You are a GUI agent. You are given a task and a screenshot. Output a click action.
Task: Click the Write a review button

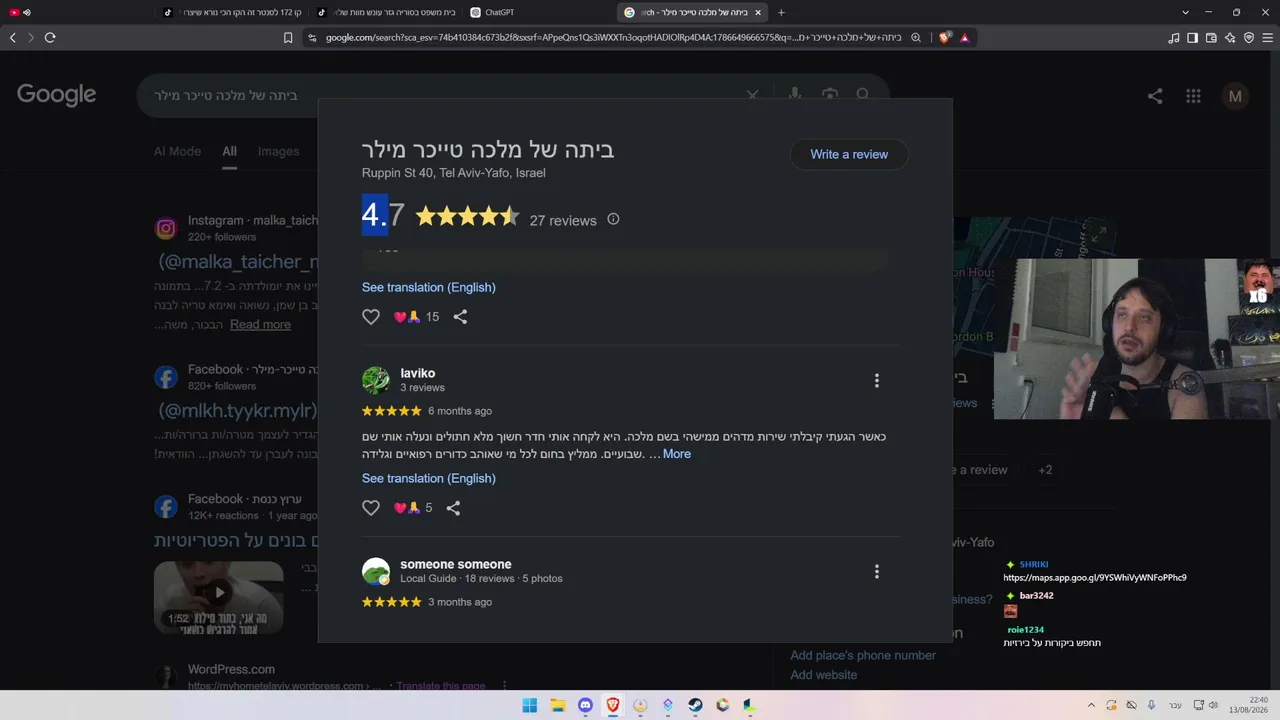(849, 154)
